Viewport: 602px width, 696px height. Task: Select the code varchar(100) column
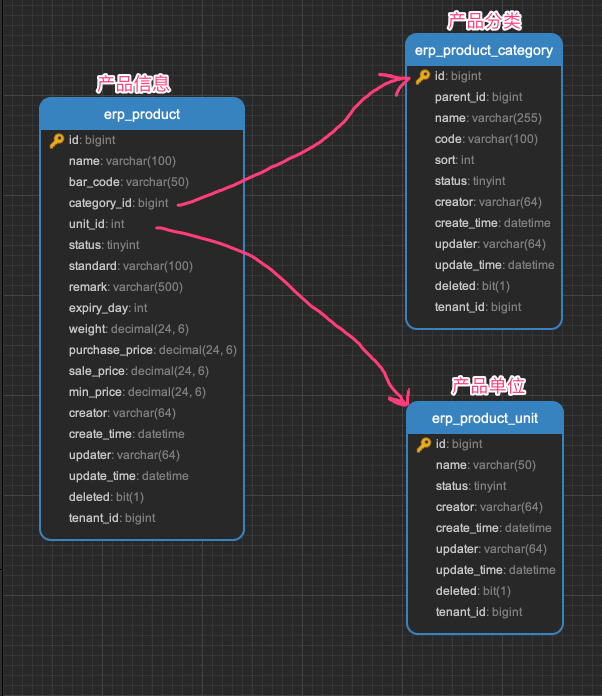click(485, 139)
